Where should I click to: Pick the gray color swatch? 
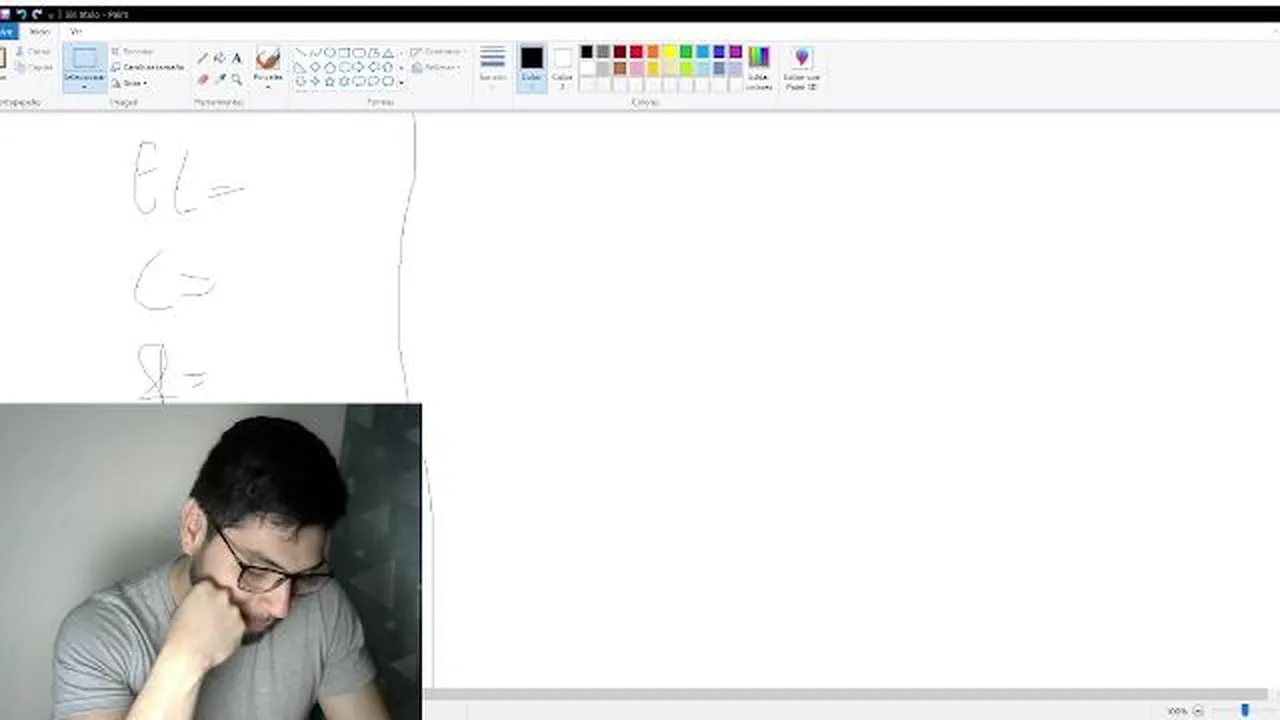click(603, 52)
